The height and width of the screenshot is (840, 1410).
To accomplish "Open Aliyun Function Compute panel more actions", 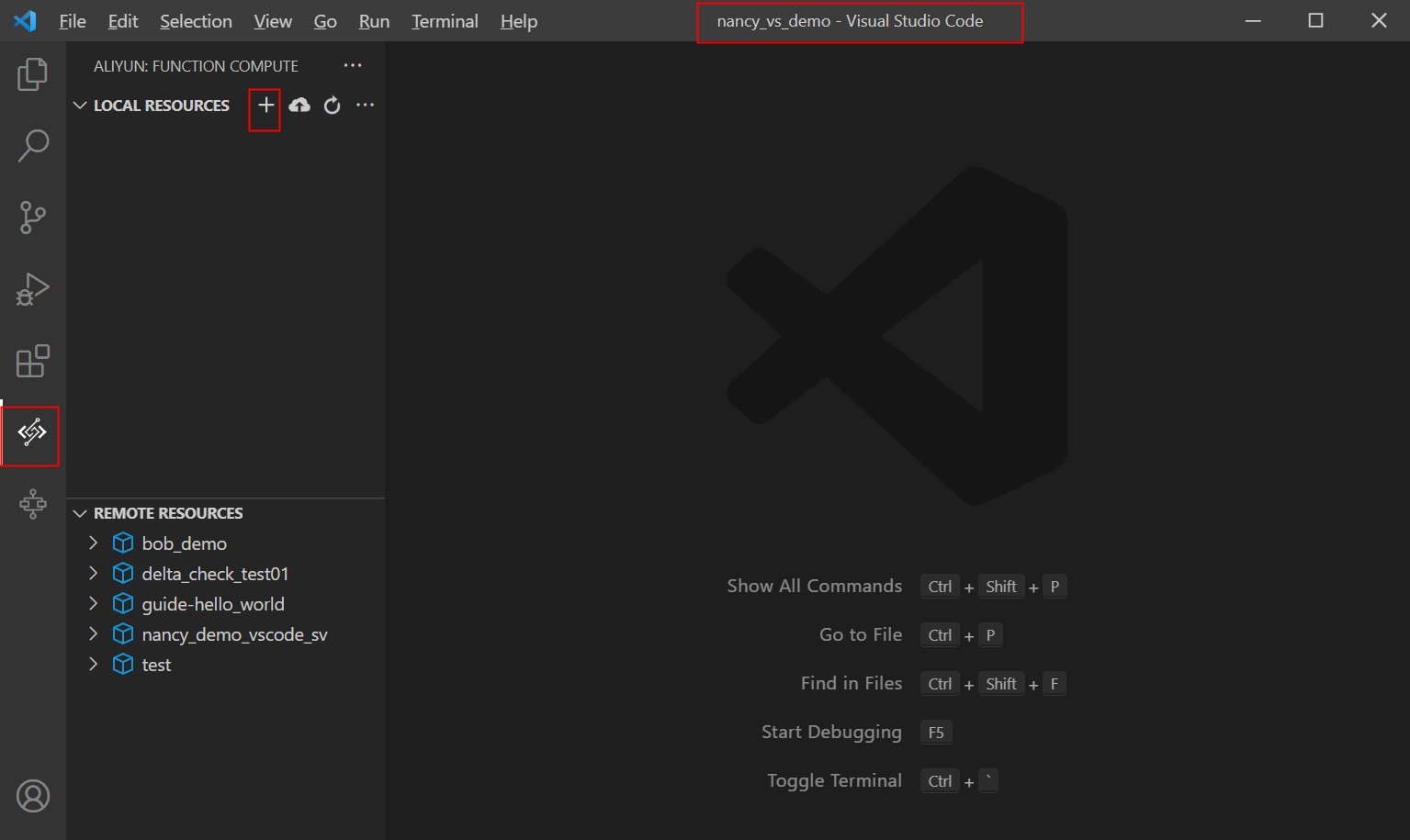I will pos(353,65).
